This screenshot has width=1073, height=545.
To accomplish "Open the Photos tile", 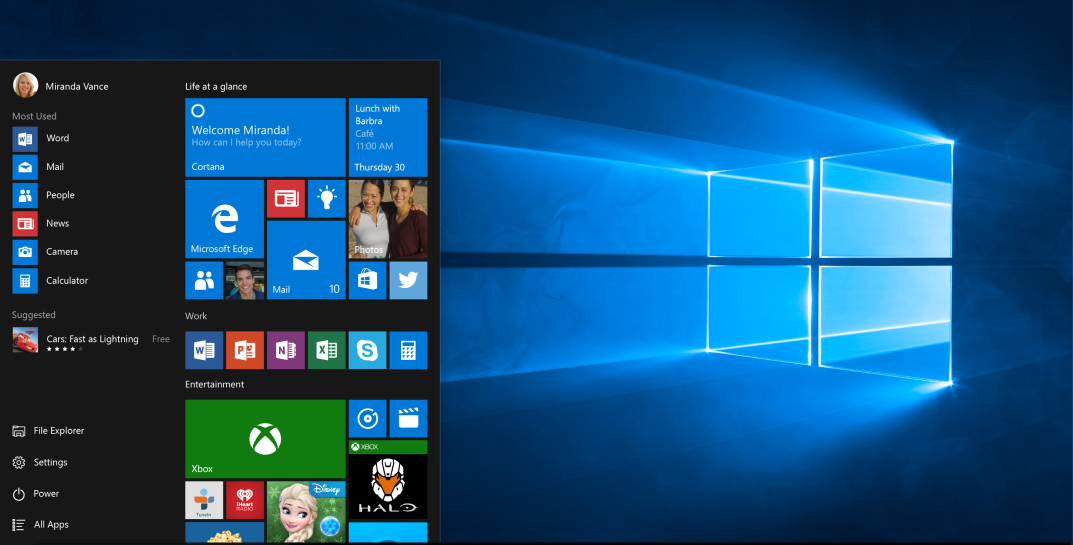I will click(x=388, y=219).
